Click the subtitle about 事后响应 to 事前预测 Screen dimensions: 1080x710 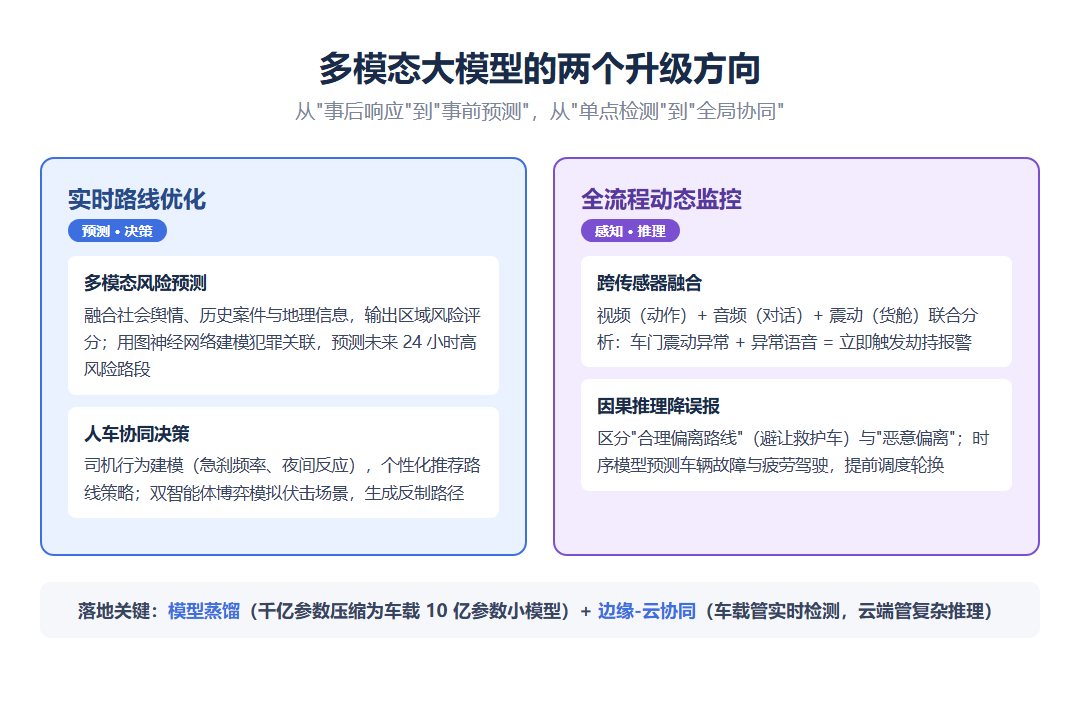click(x=539, y=111)
